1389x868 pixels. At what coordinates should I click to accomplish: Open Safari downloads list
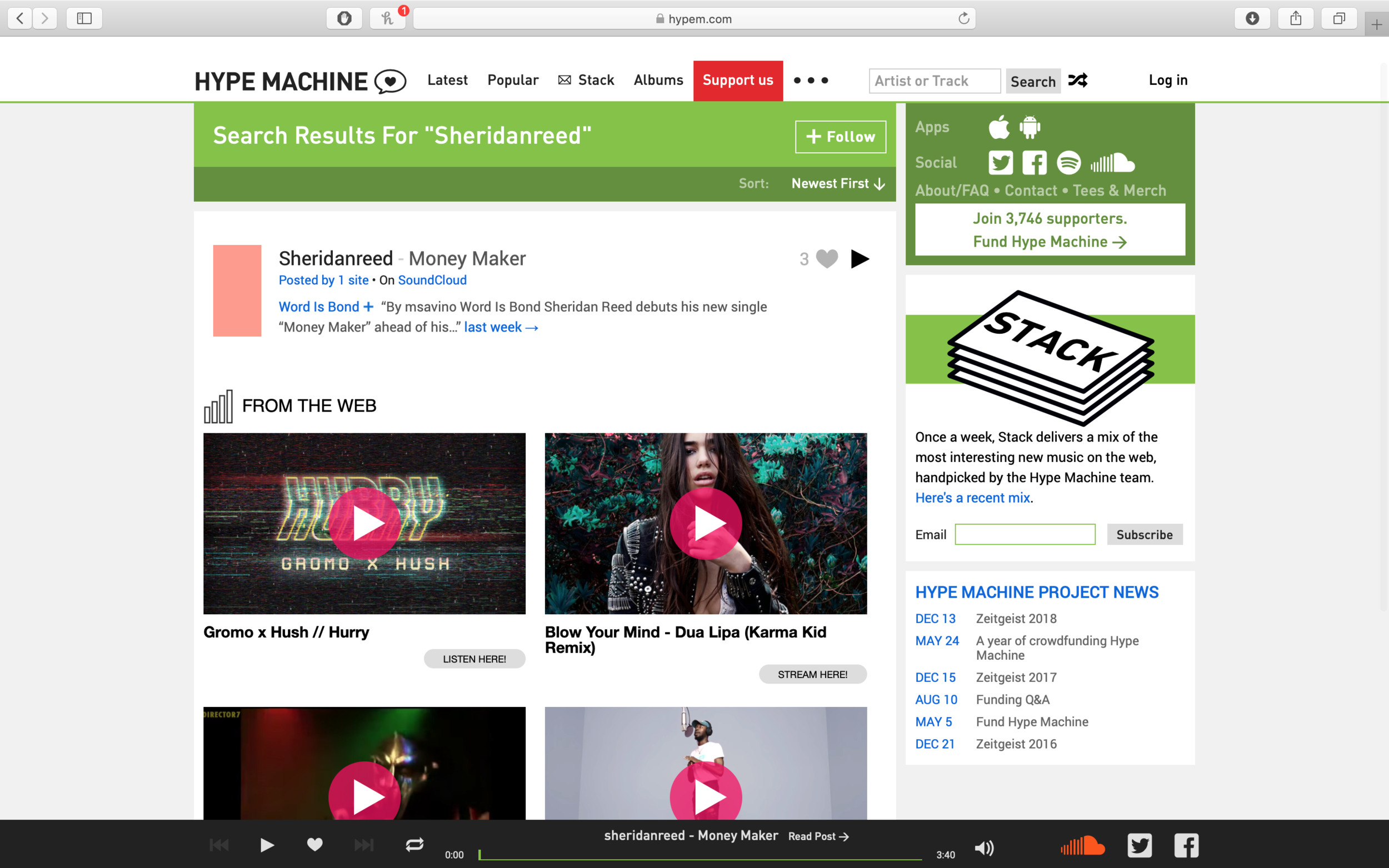click(1252, 18)
